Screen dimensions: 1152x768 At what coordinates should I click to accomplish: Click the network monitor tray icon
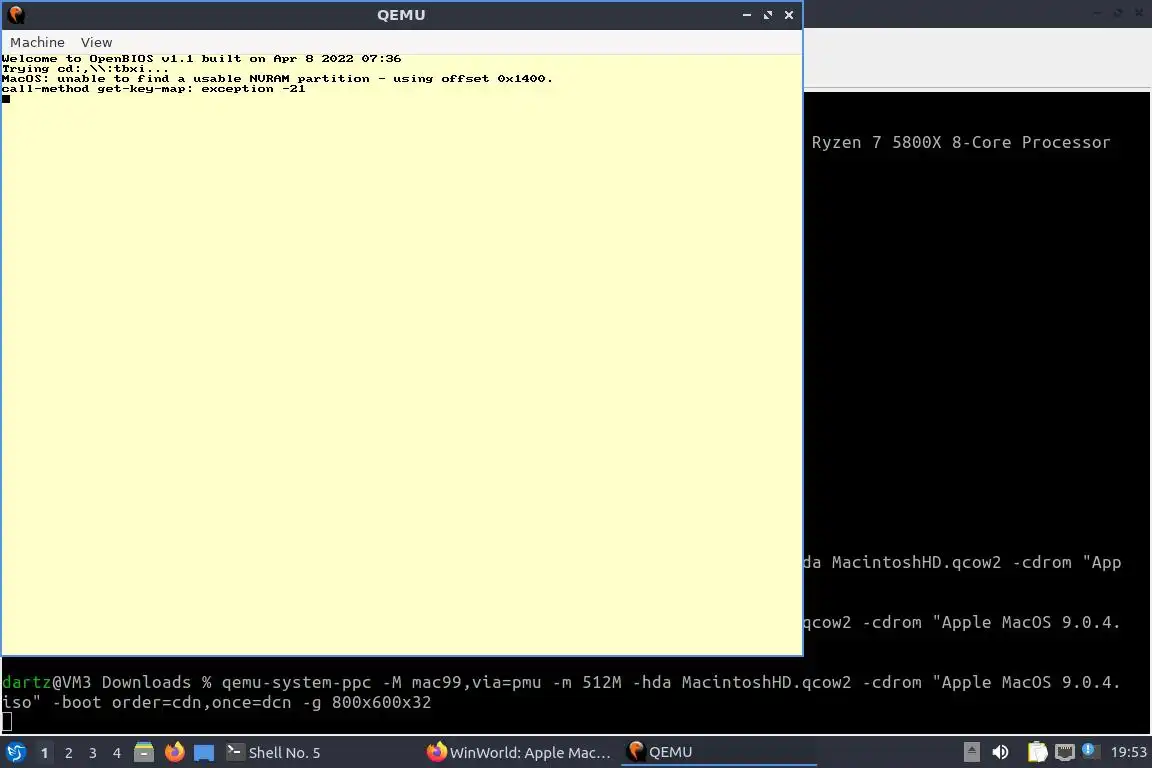point(1065,753)
